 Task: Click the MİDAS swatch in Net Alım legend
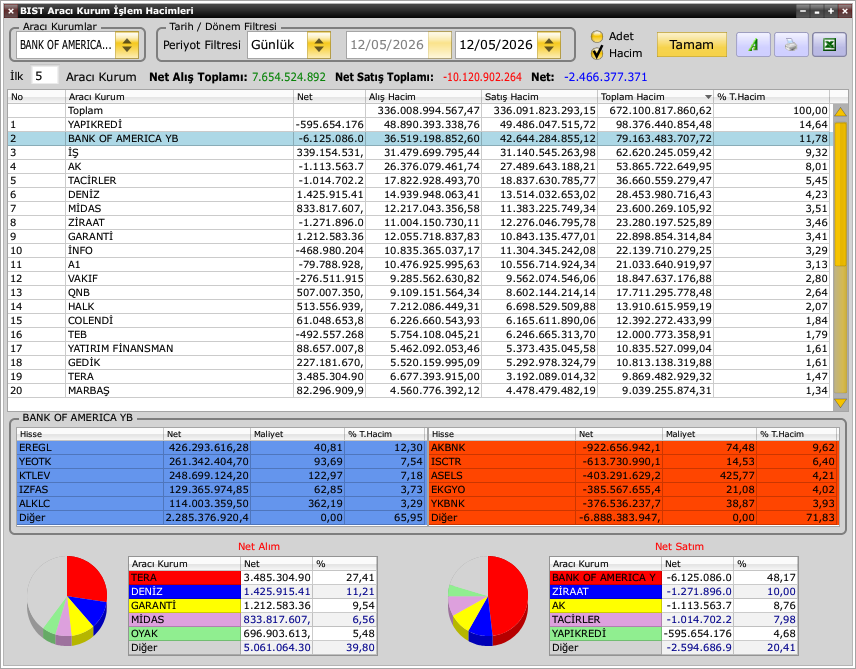click(x=185, y=619)
